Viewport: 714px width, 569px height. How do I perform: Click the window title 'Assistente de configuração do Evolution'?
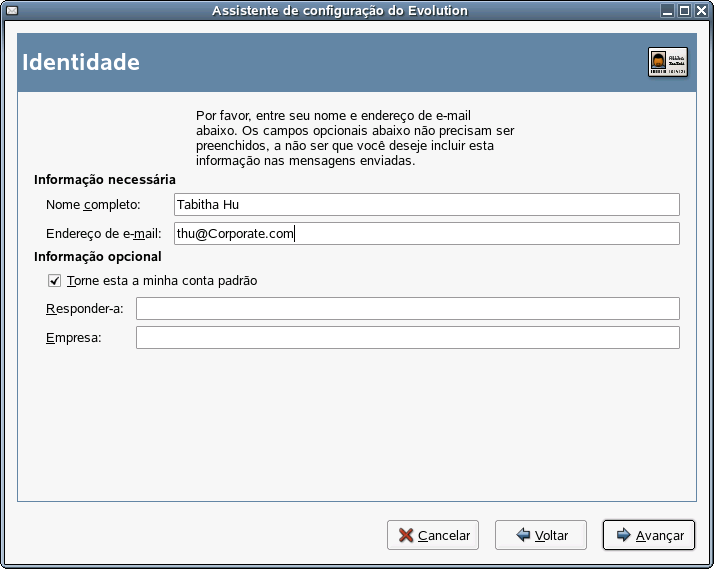click(x=340, y=10)
